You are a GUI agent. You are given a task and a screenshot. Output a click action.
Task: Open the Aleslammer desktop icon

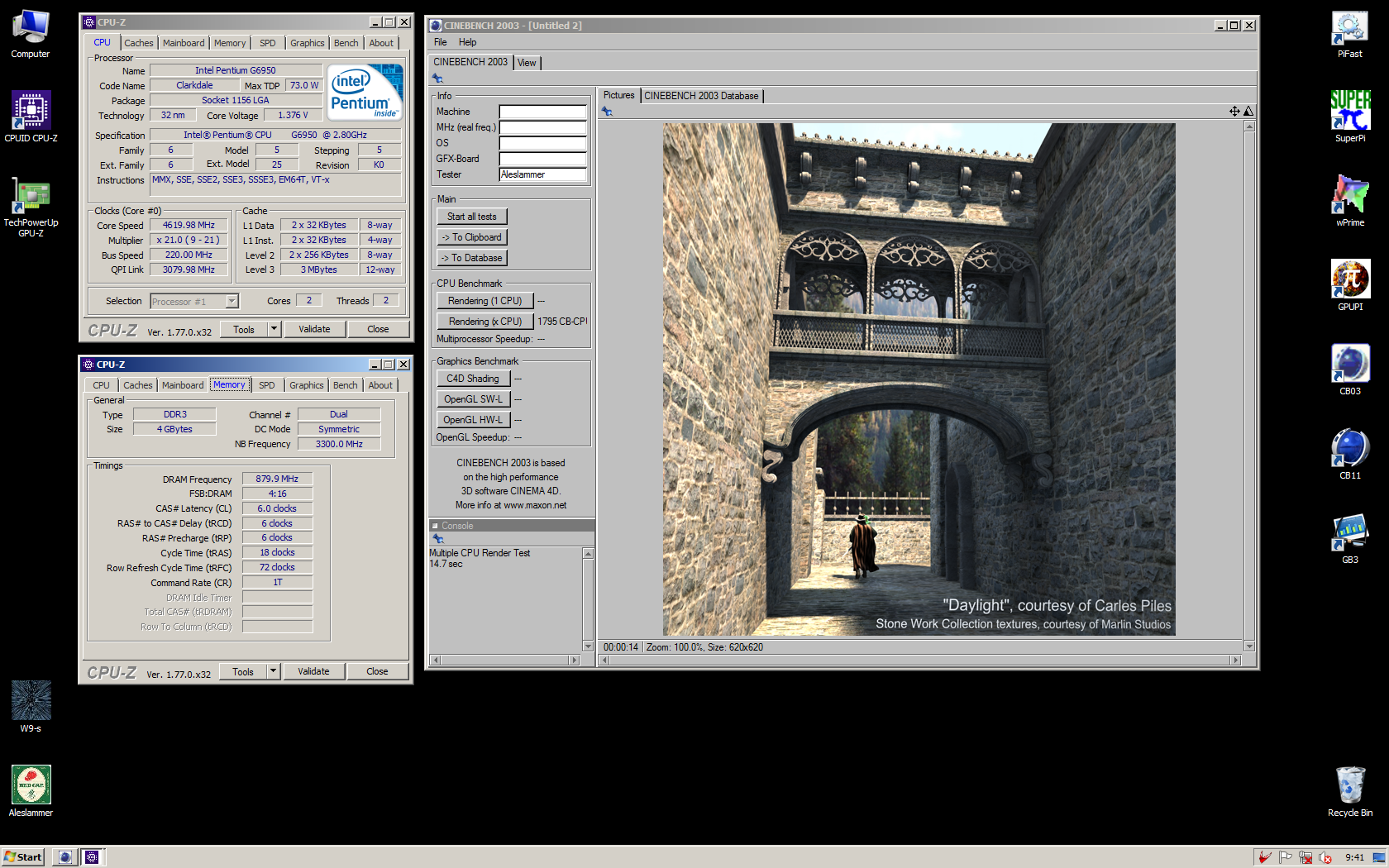[31, 791]
